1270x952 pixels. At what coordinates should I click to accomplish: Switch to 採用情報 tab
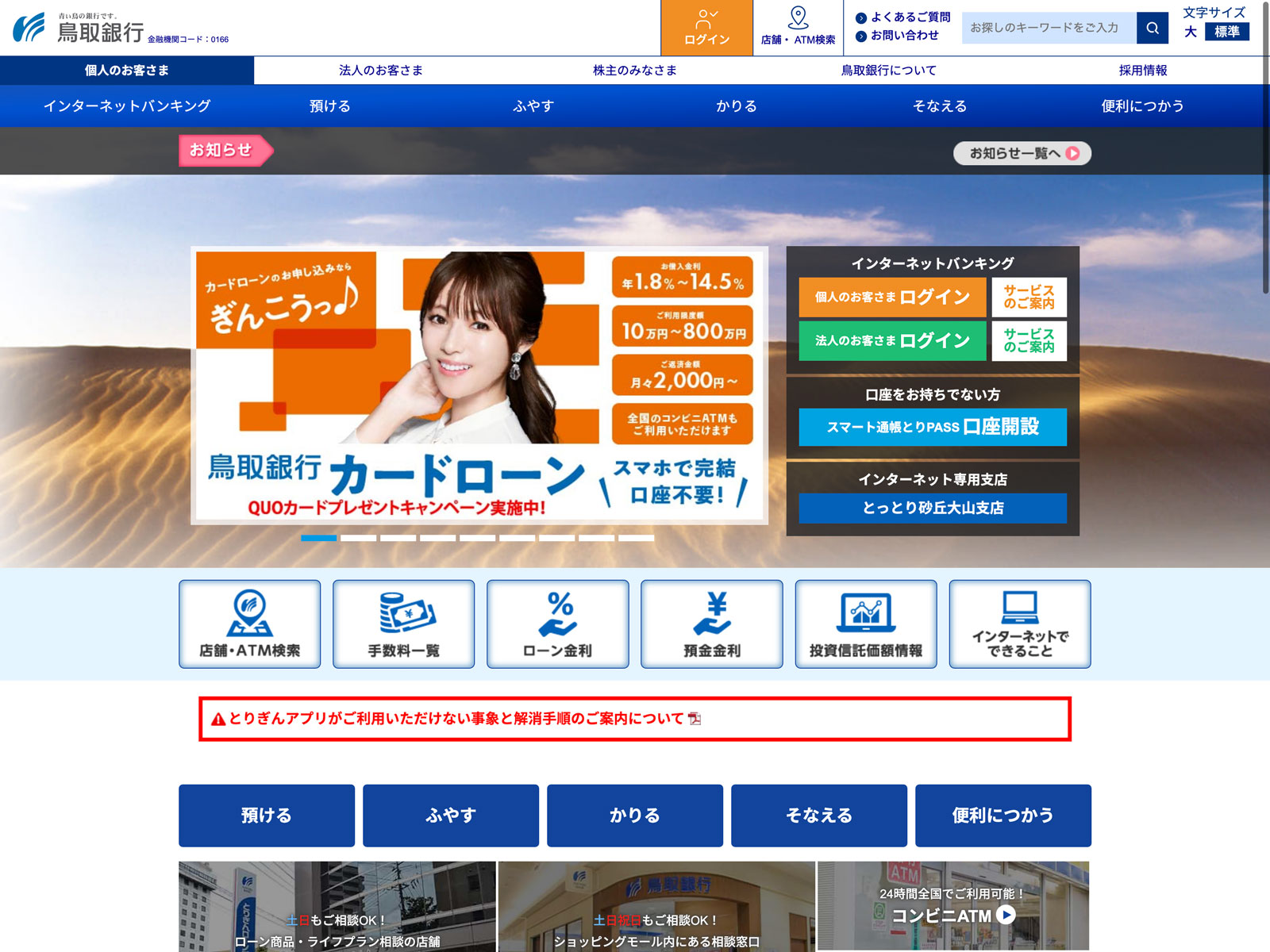1142,70
